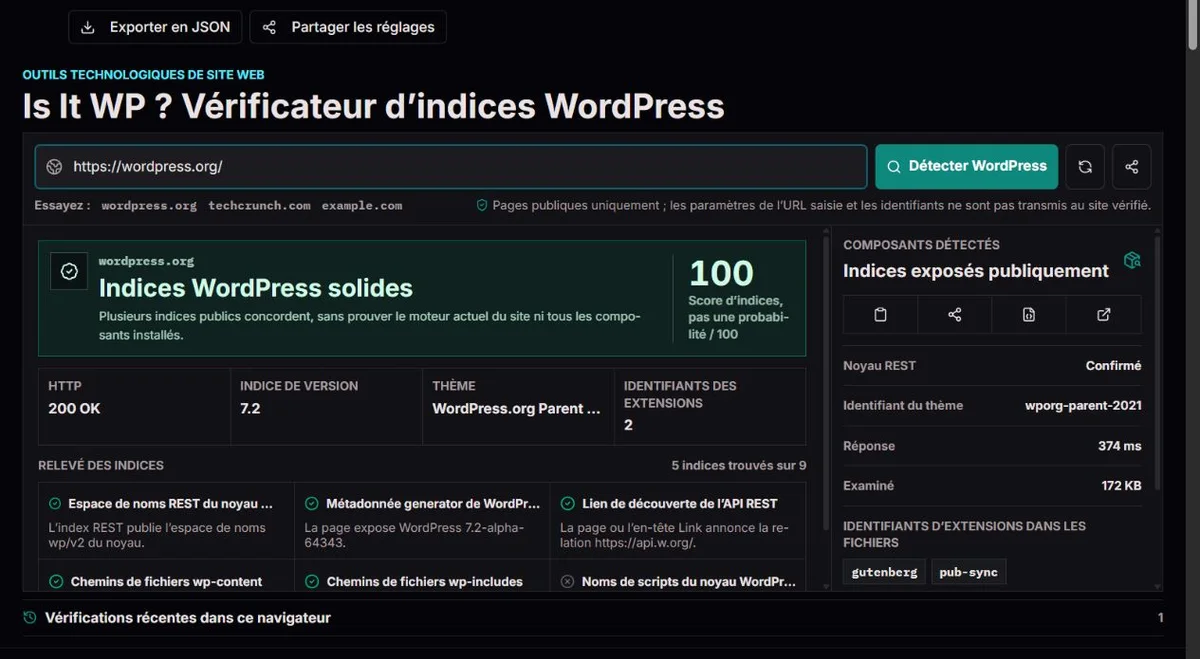Image resolution: width=1200 pixels, height=659 pixels.
Task: Click the WordPress.org Parent theme cell
Action: pyautogui.click(x=518, y=407)
